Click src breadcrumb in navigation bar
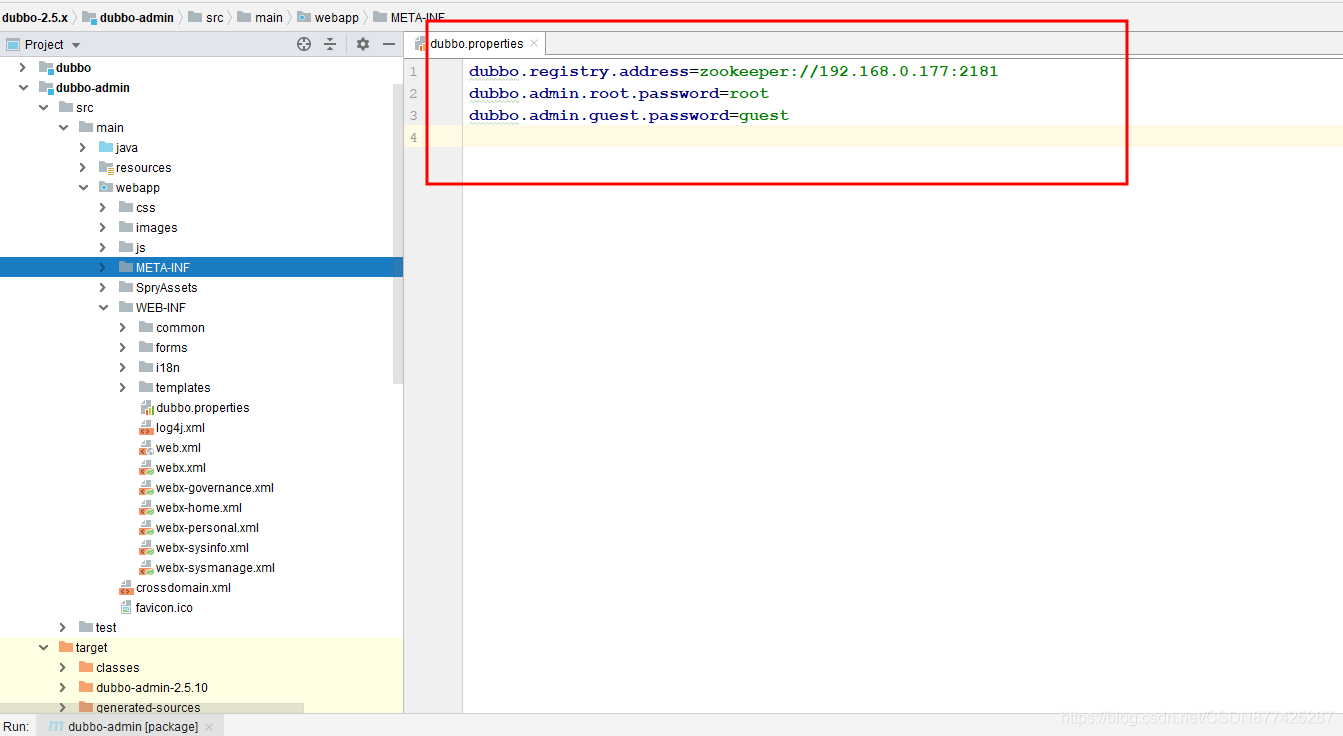The width and height of the screenshot is (1343, 736). (x=207, y=17)
